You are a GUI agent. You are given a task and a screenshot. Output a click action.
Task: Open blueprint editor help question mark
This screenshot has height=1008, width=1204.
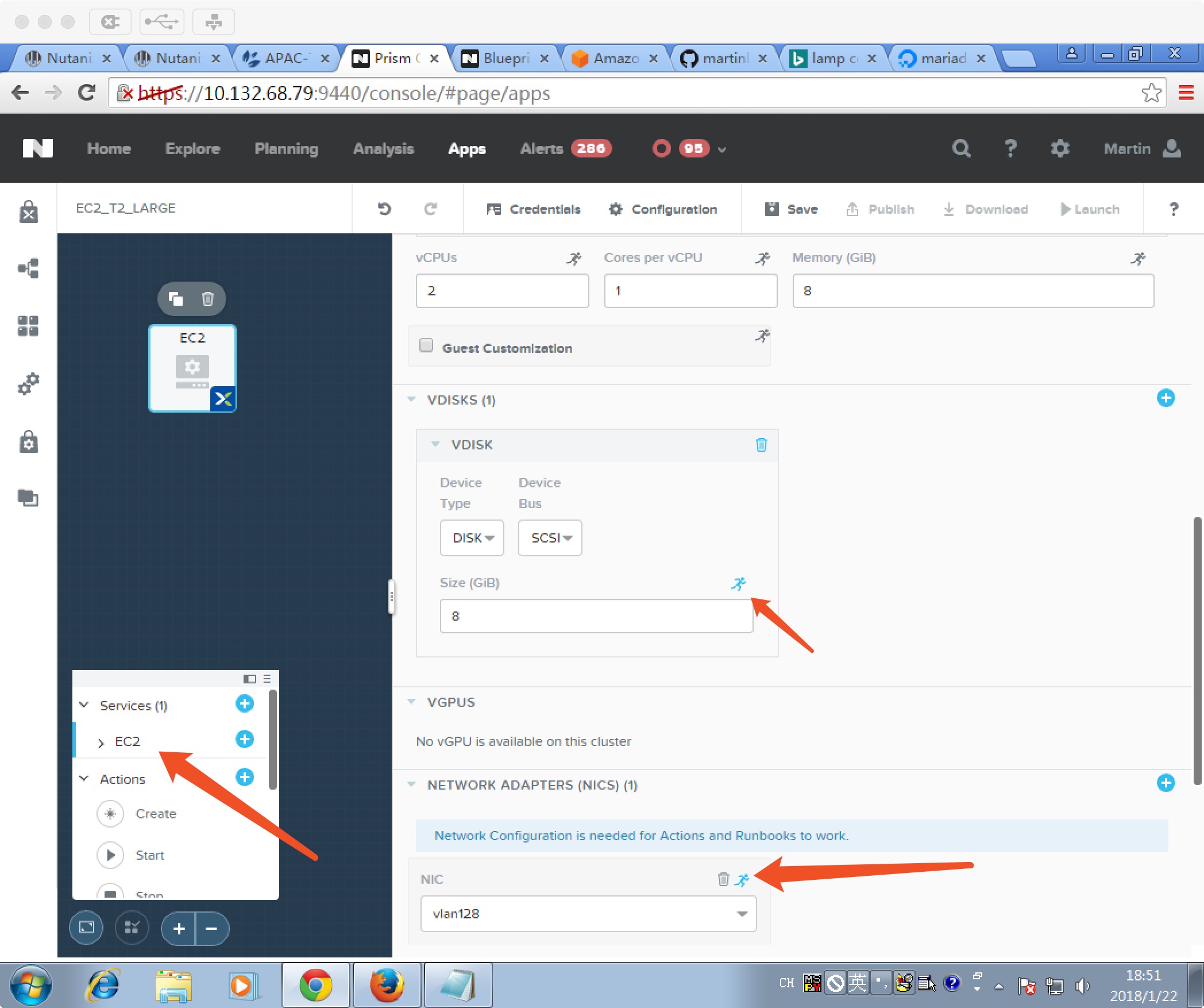tap(1174, 209)
